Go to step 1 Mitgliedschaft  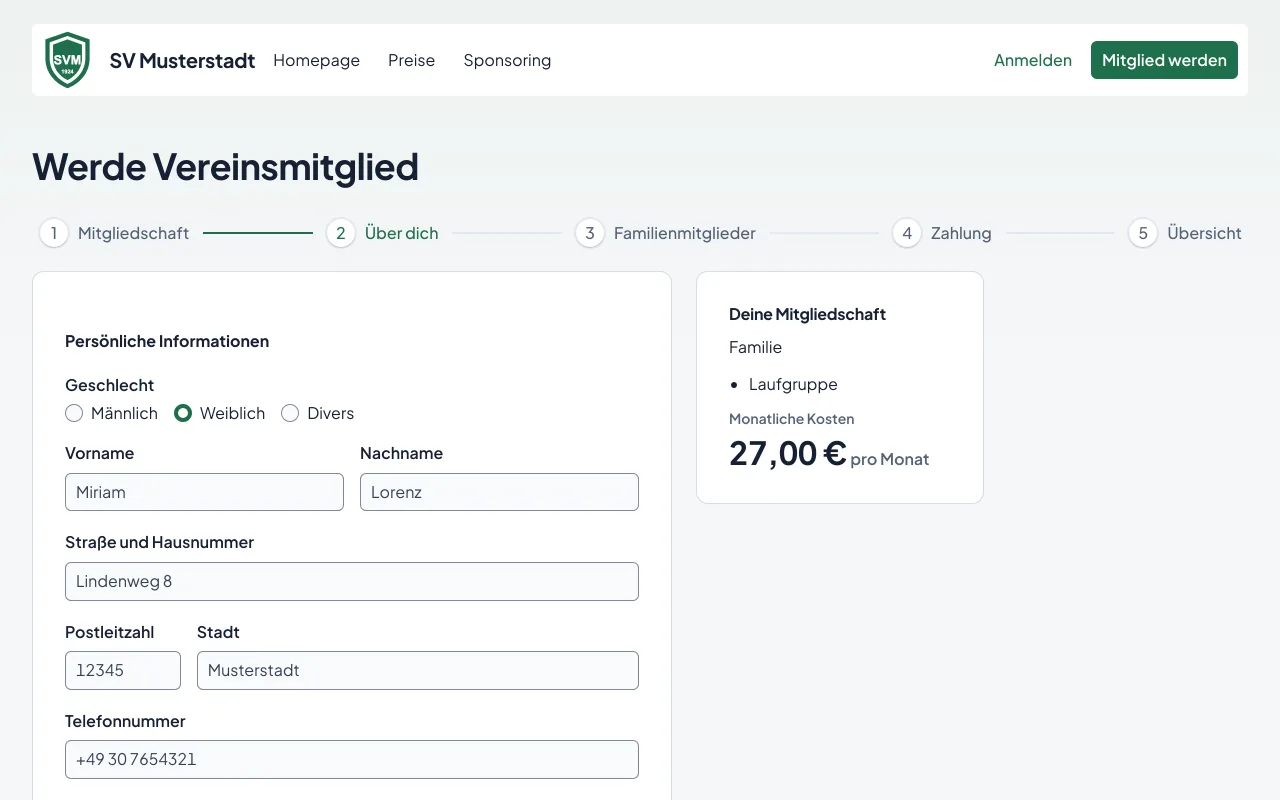point(114,233)
